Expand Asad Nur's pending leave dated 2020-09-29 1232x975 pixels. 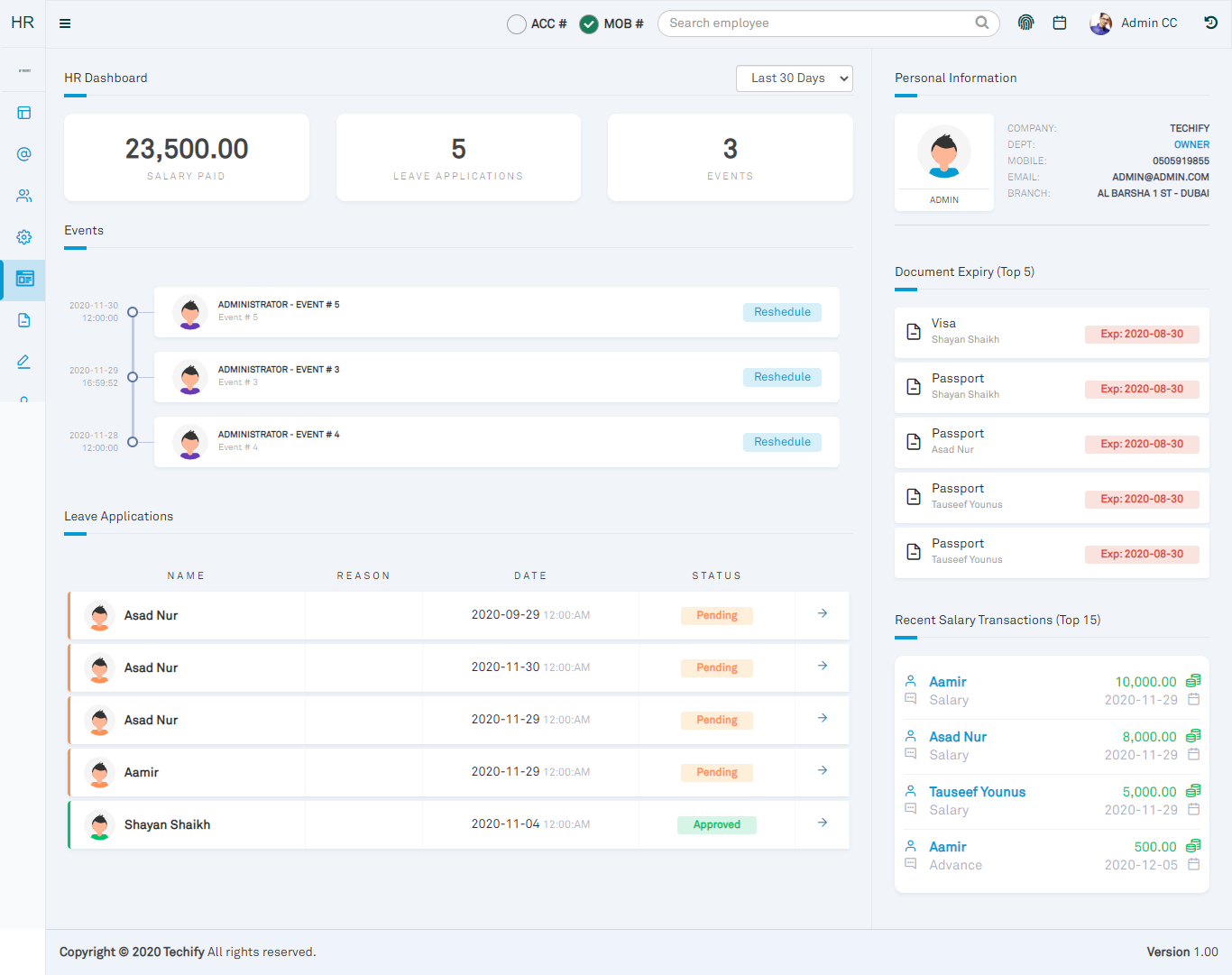point(822,613)
